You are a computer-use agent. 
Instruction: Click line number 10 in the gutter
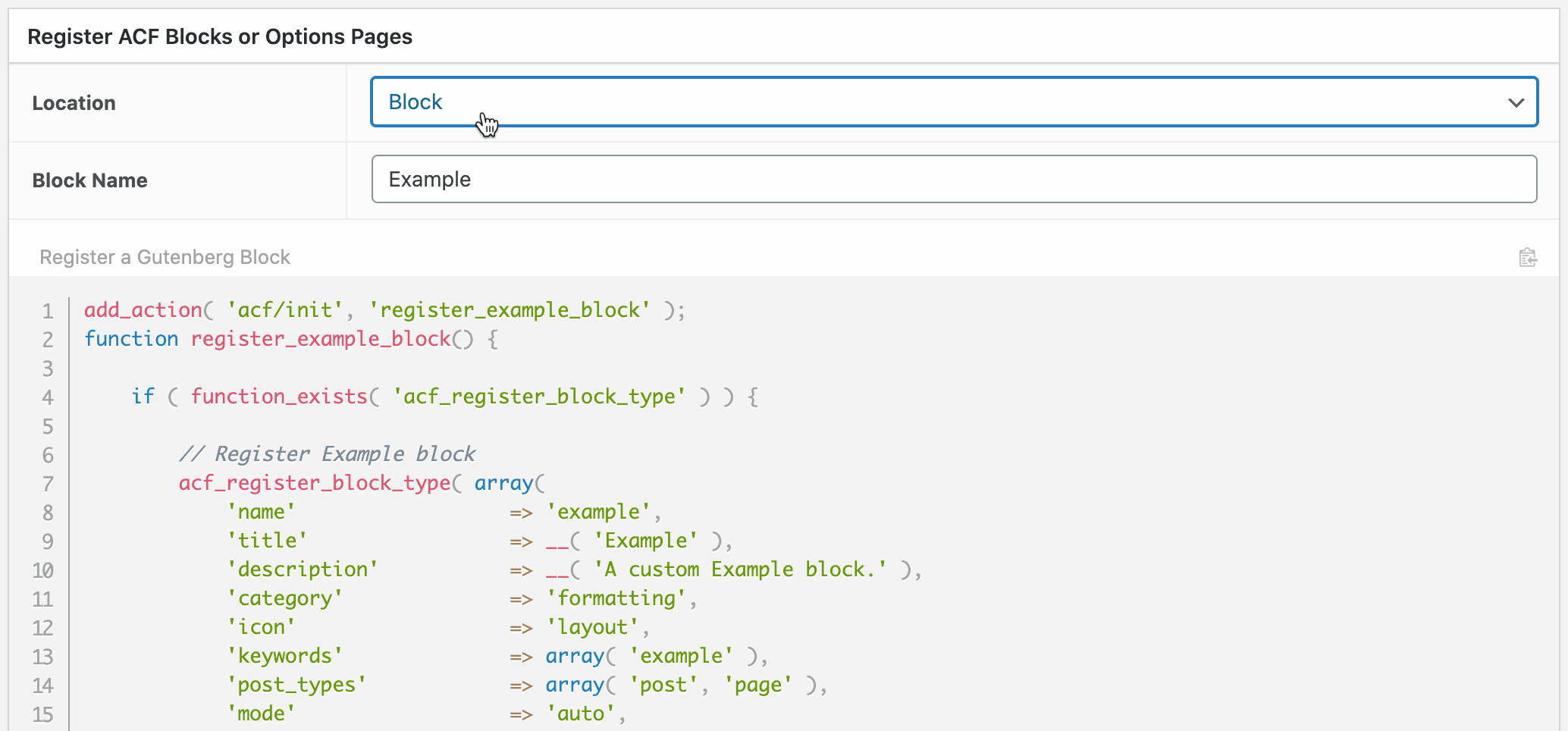point(42,570)
